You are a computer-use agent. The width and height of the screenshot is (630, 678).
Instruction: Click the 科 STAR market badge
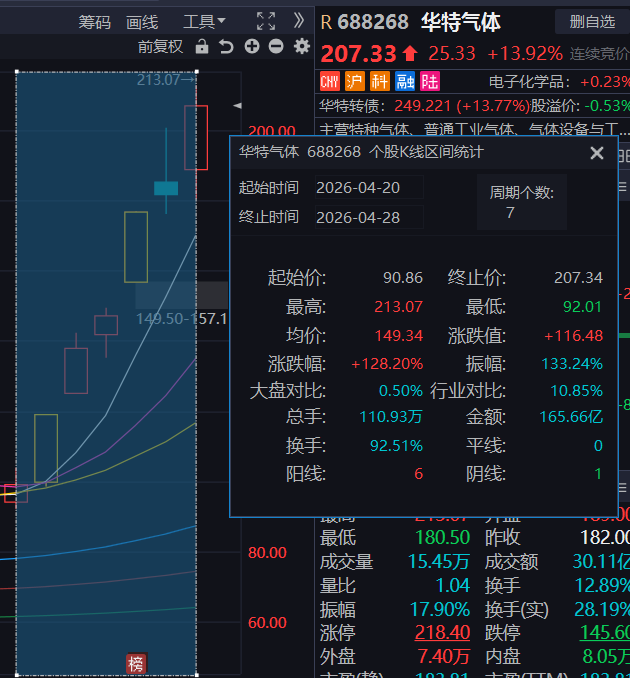pyautogui.click(x=380, y=81)
